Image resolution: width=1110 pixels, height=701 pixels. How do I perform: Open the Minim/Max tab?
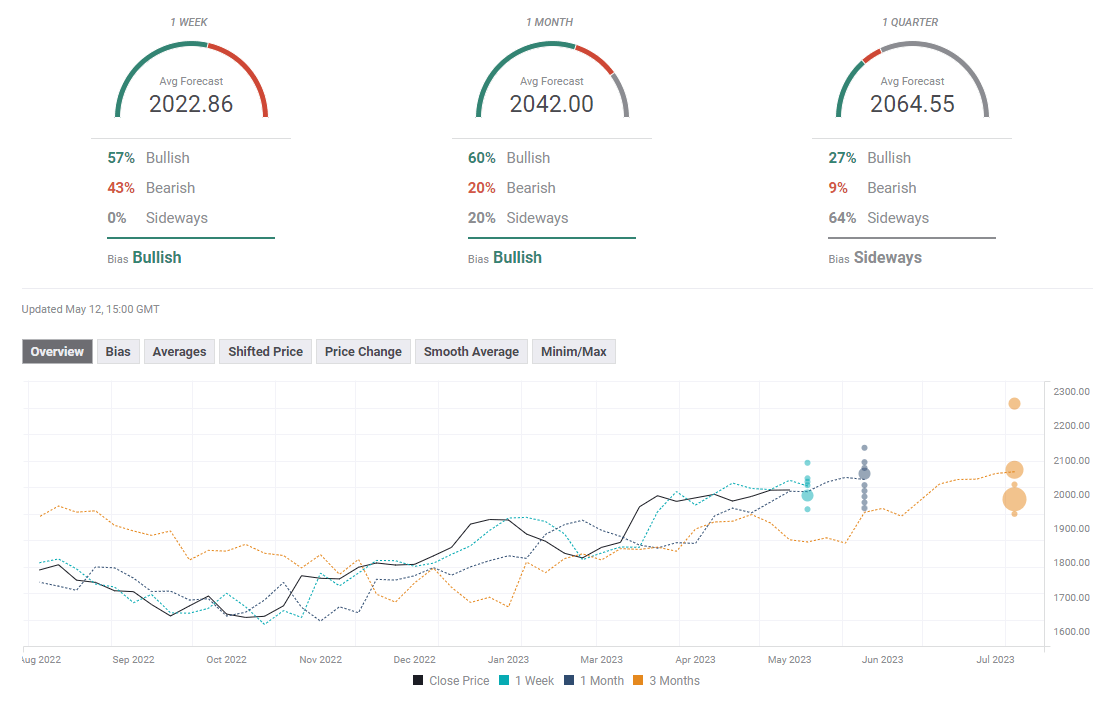pos(574,351)
